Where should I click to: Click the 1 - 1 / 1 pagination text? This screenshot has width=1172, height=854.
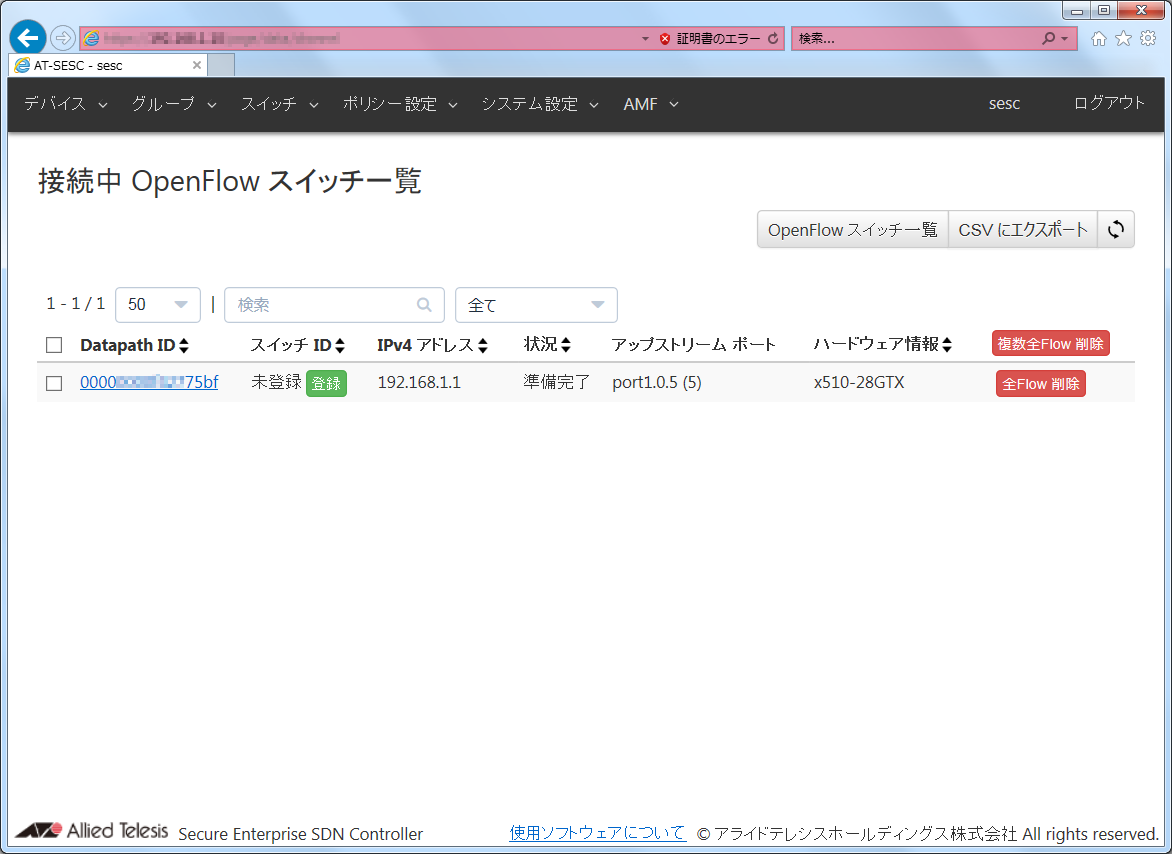pyautogui.click(x=75, y=303)
